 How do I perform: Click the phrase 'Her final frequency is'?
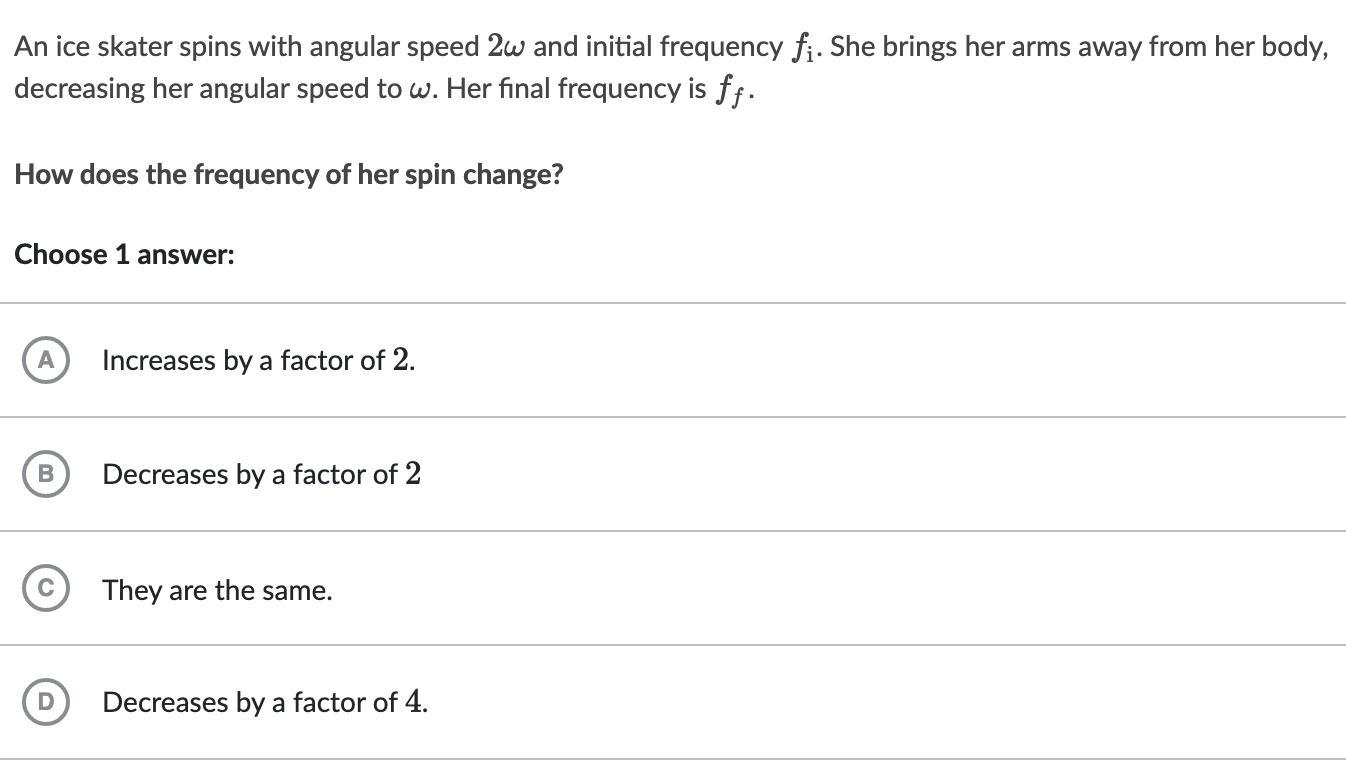tap(577, 89)
